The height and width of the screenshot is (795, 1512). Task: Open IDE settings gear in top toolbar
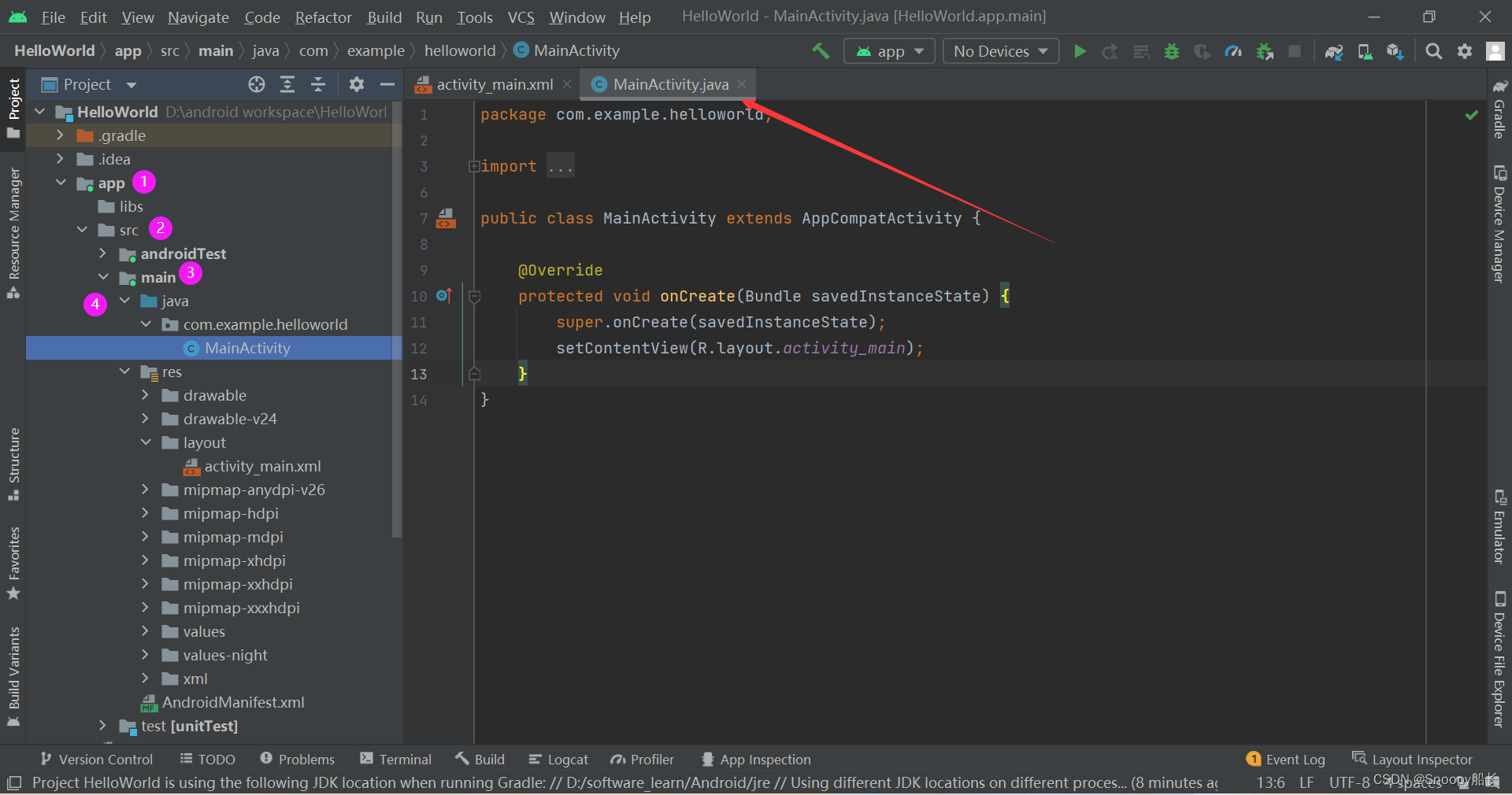tap(1464, 51)
